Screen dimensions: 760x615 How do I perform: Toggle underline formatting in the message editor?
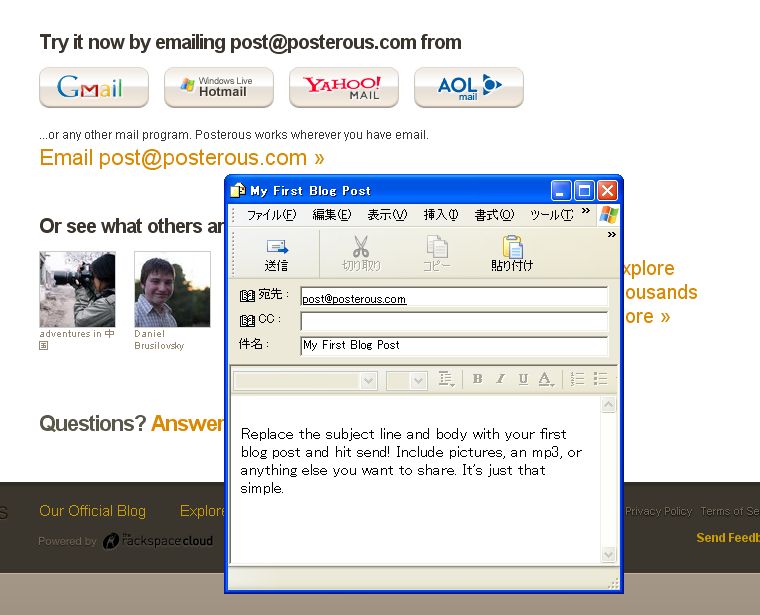click(523, 378)
